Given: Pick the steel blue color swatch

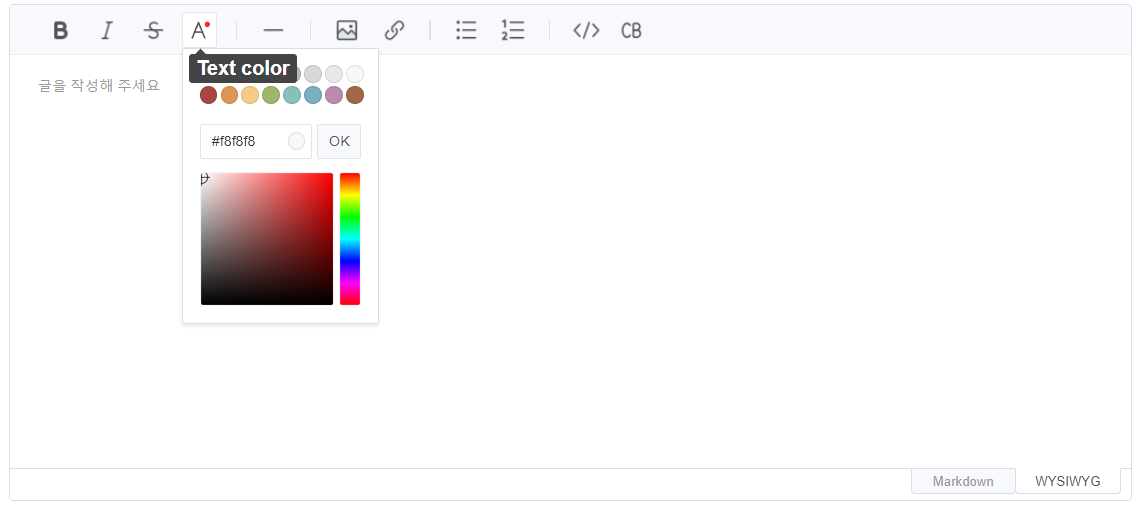Looking at the screenshot, I should pos(313,95).
